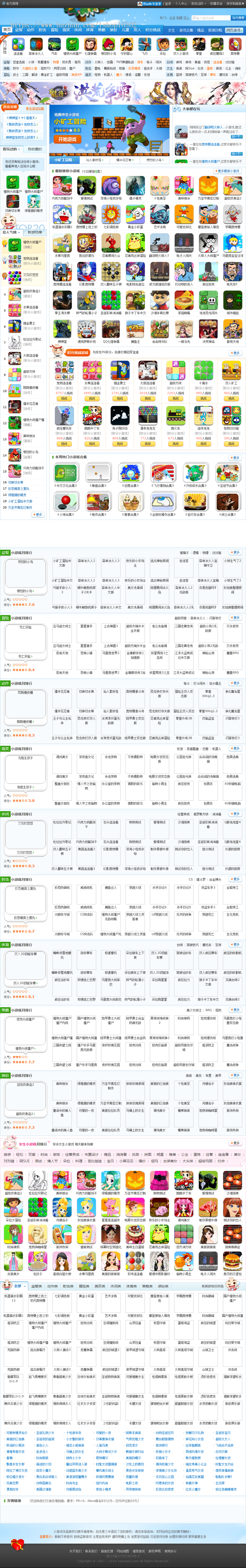This screenshot has width=246, height=1568.
Task: Open 学画奥特曼 game icon in recommended grid
Action: [233, 214]
